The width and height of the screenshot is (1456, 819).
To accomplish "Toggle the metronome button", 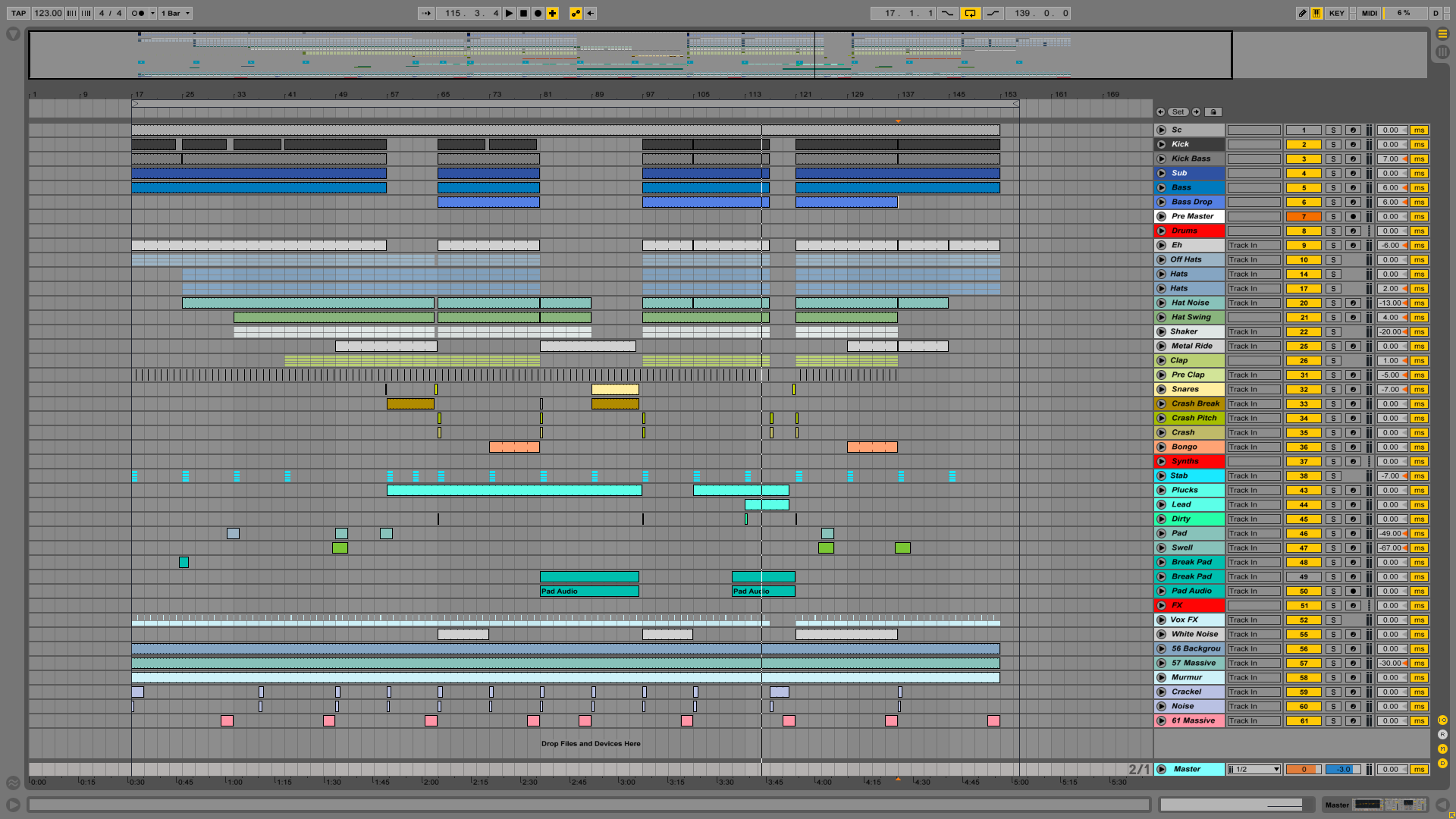I will pyautogui.click(x=137, y=13).
